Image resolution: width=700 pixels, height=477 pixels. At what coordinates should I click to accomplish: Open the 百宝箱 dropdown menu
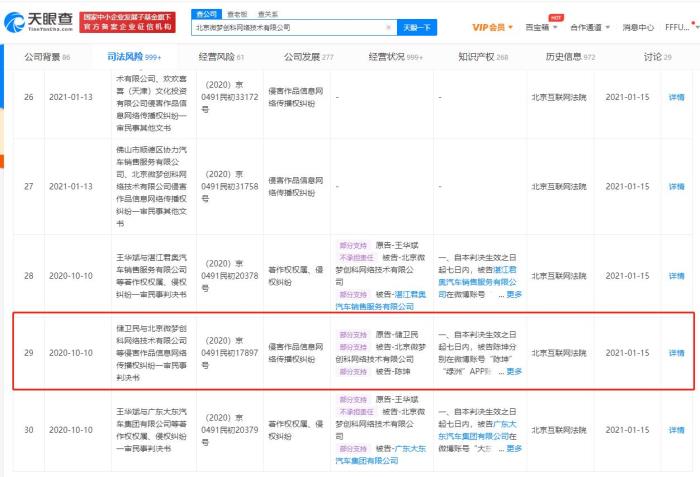pos(548,27)
